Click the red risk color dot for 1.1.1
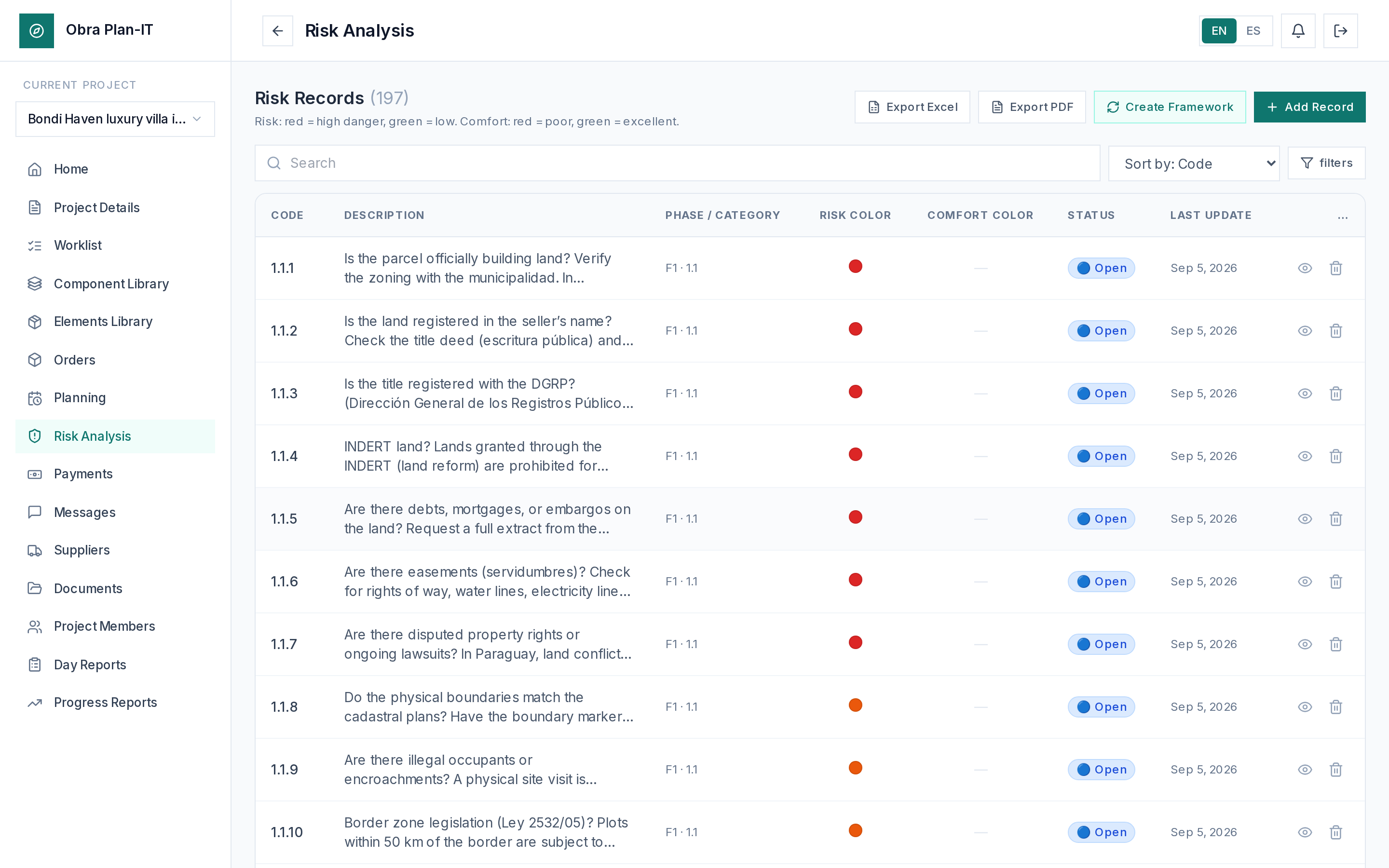The image size is (1389, 868). point(855,266)
